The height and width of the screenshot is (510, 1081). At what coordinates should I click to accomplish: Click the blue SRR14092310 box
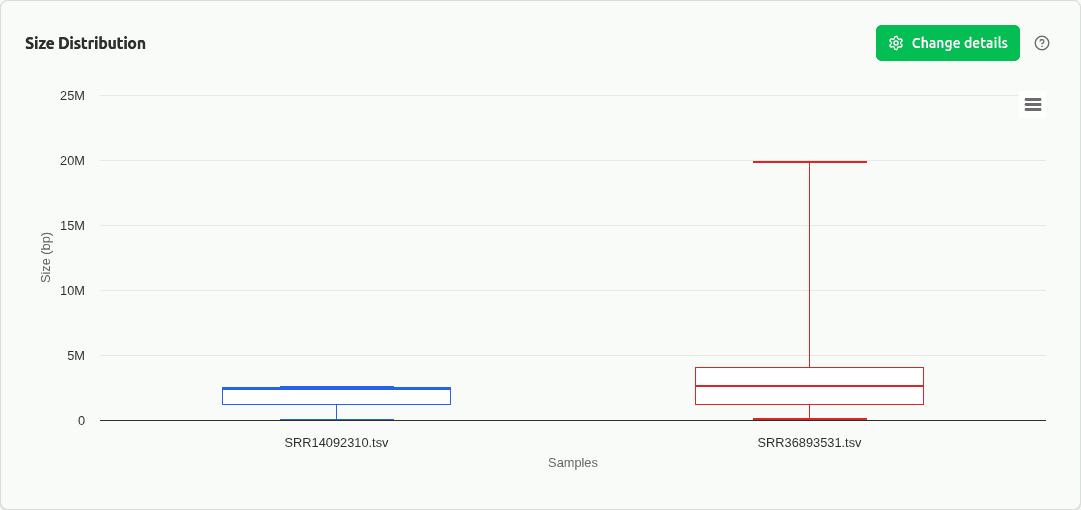(x=336, y=397)
